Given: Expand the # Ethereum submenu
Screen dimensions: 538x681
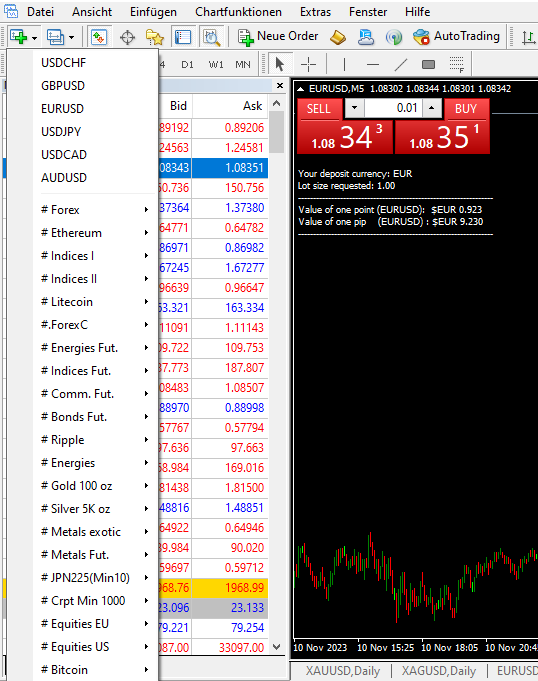Looking at the screenshot, I should (x=83, y=233).
